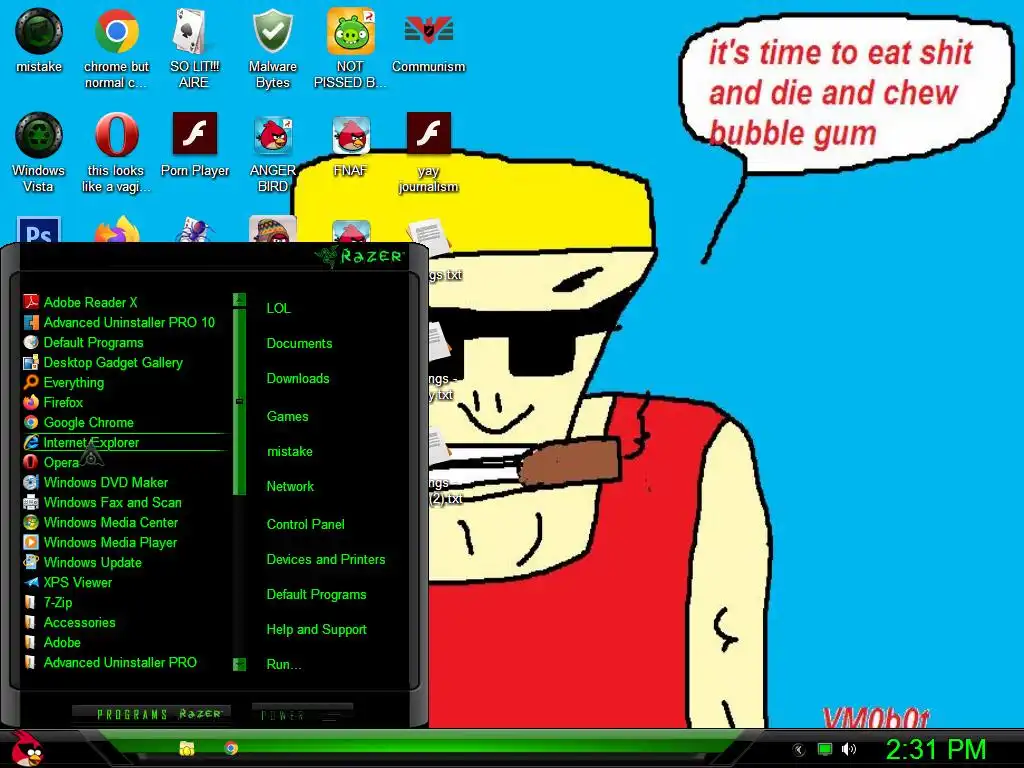1024x768 pixels.
Task: Click the green program list scrollbar thumb
Action: pos(239,401)
